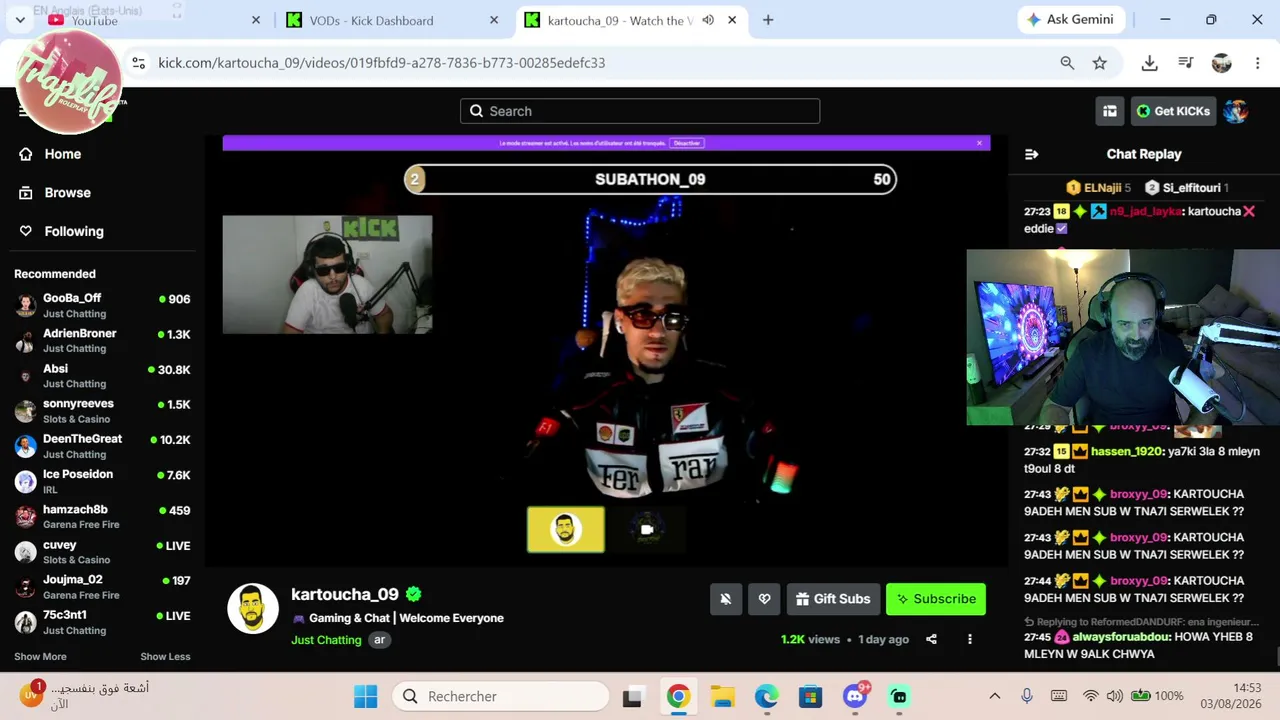The height and width of the screenshot is (720, 1280).
Task: Open the Chrome three-dot menu
Action: tap(1257, 63)
